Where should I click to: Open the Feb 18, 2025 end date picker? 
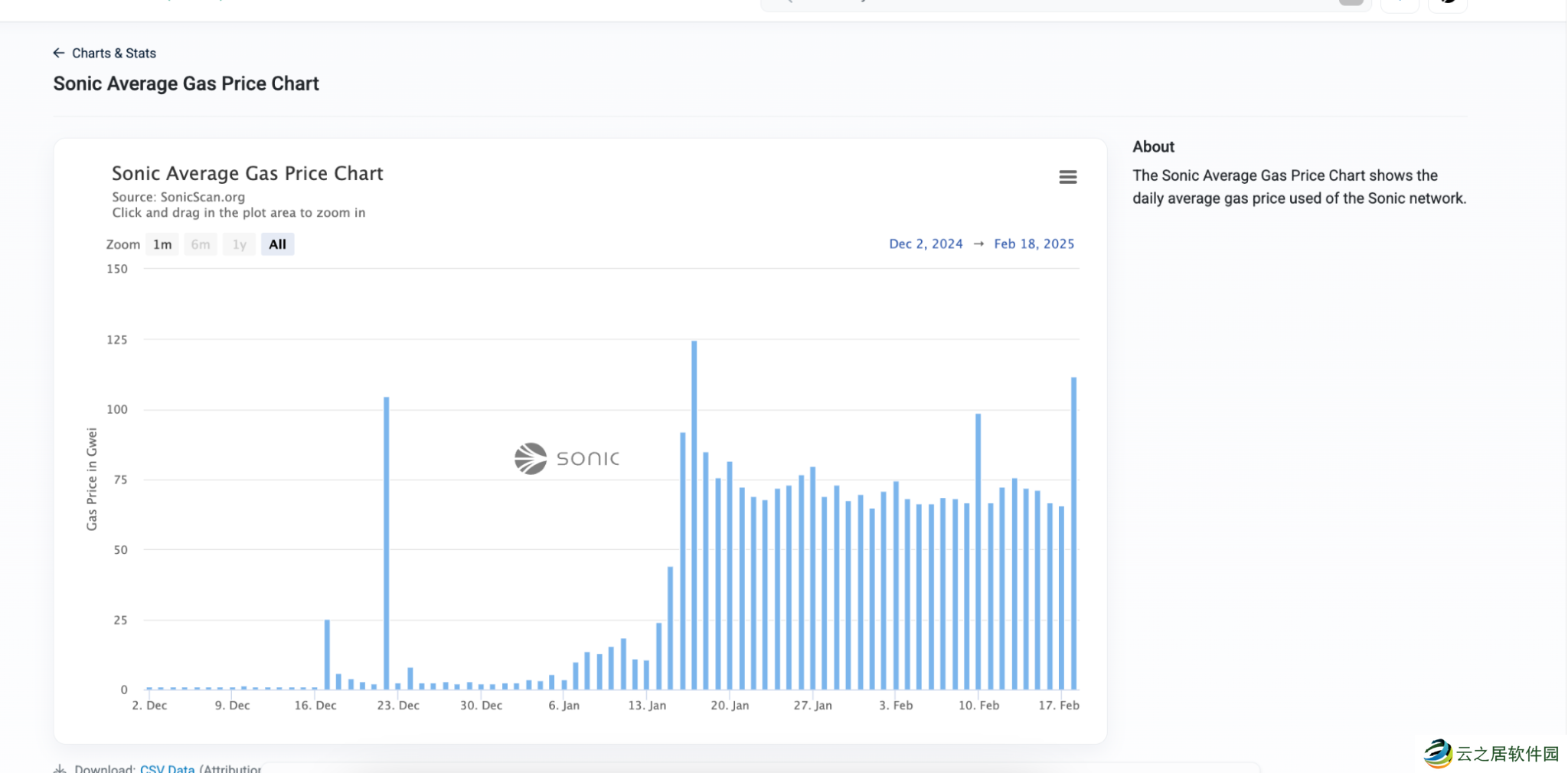click(x=1034, y=244)
